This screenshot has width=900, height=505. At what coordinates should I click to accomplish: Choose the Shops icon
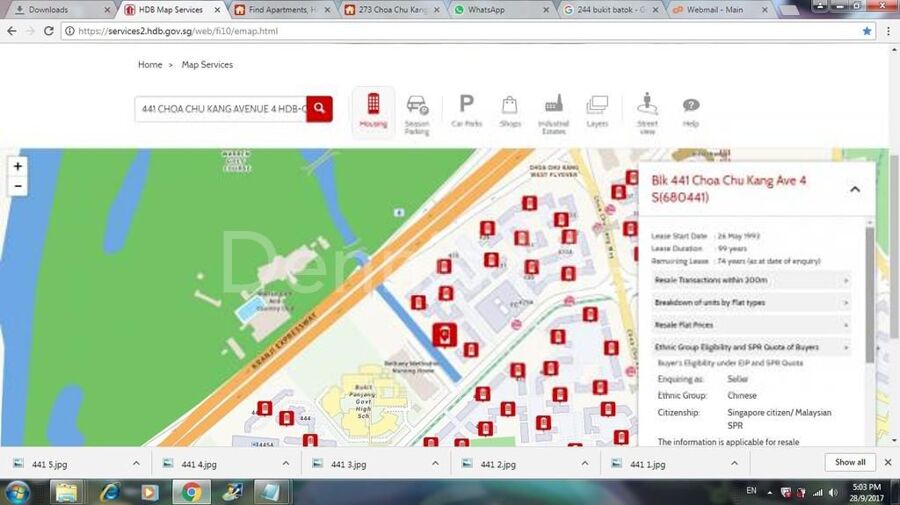[510, 112]
